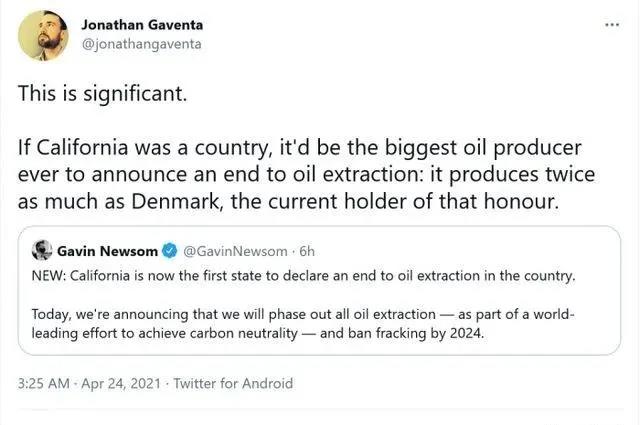The height and width of the screenshot is (425, 640).
Task: Open Jonathan Gaventa's profile picture
Action: coord(43,35)
